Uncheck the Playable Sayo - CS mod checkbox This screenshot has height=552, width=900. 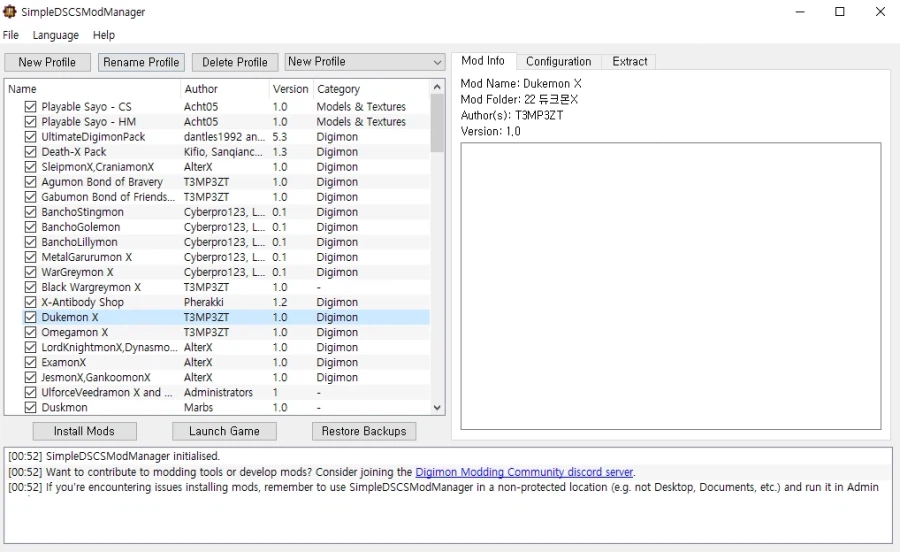point(30,107)
